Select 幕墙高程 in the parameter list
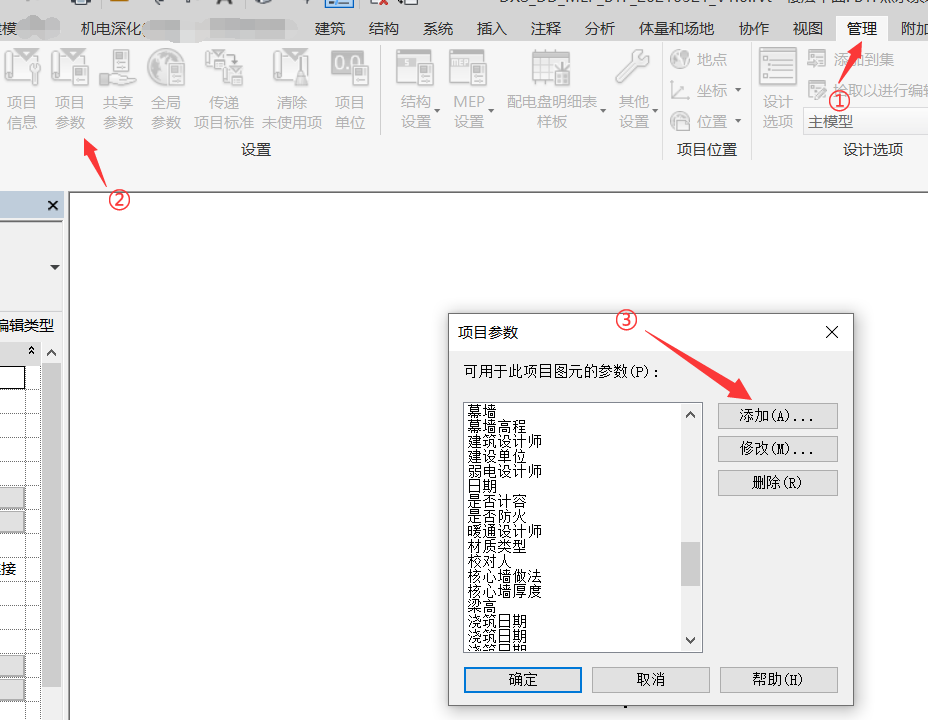The width and height of the screenshot is (928, 720). tap(497, 426)
